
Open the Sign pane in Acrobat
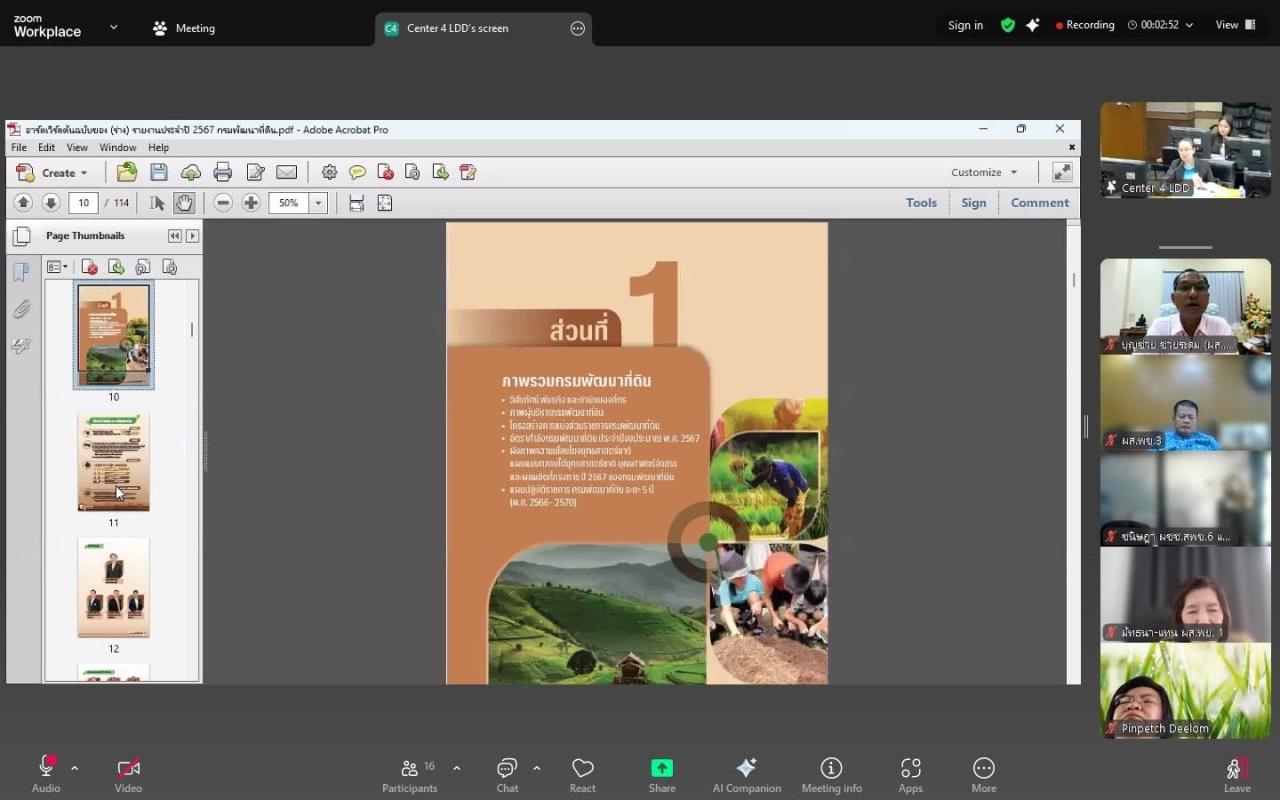[974, 202]
